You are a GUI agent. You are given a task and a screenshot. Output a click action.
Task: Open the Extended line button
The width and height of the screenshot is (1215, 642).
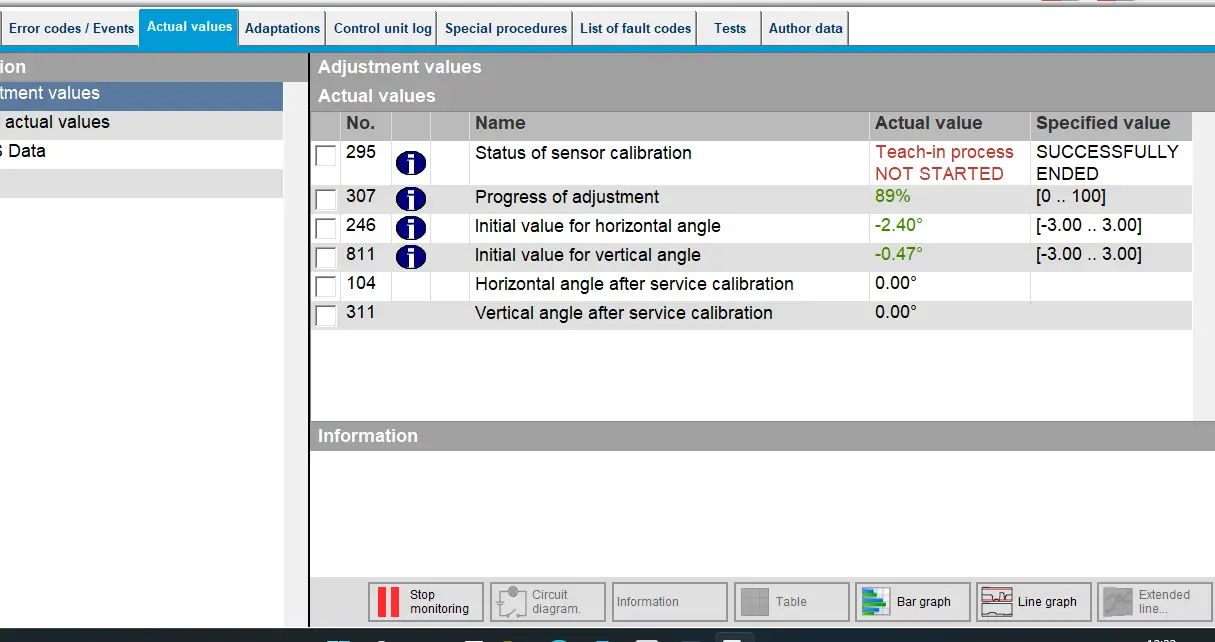[1155, 602]
